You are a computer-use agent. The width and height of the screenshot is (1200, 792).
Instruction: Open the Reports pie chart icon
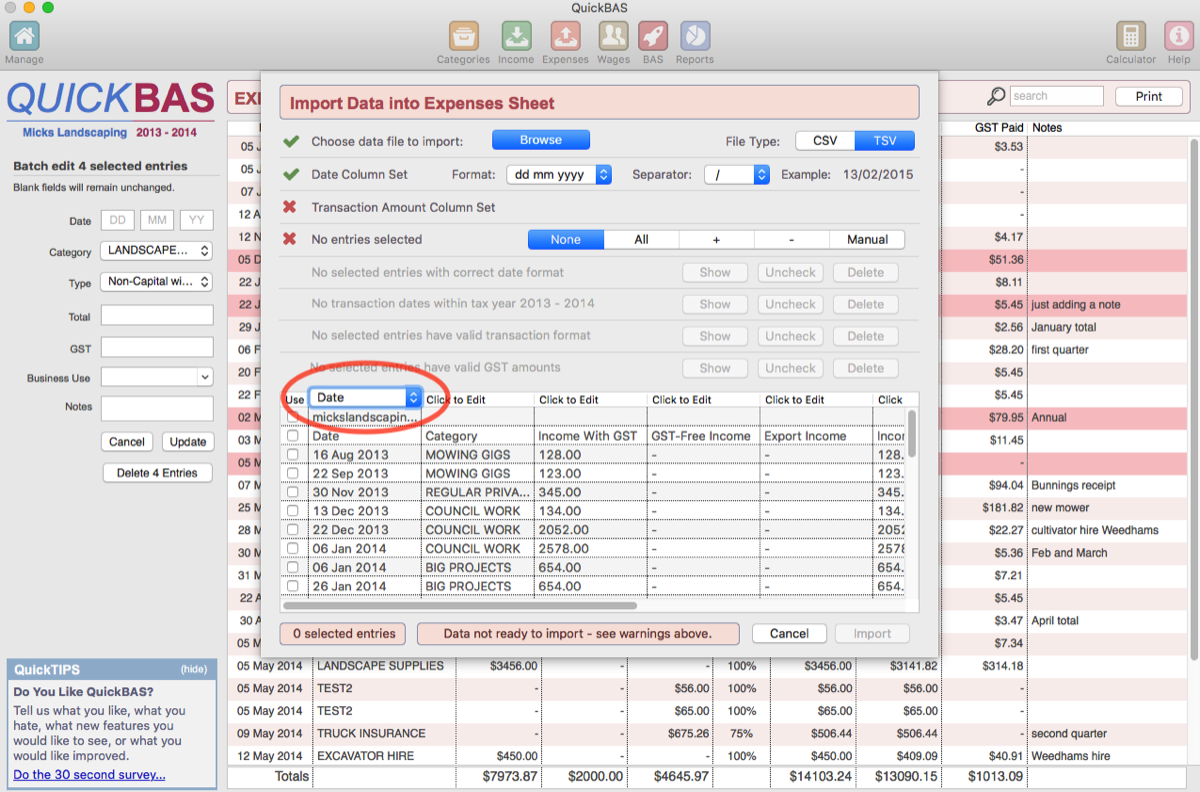click(x=694, y=37)
